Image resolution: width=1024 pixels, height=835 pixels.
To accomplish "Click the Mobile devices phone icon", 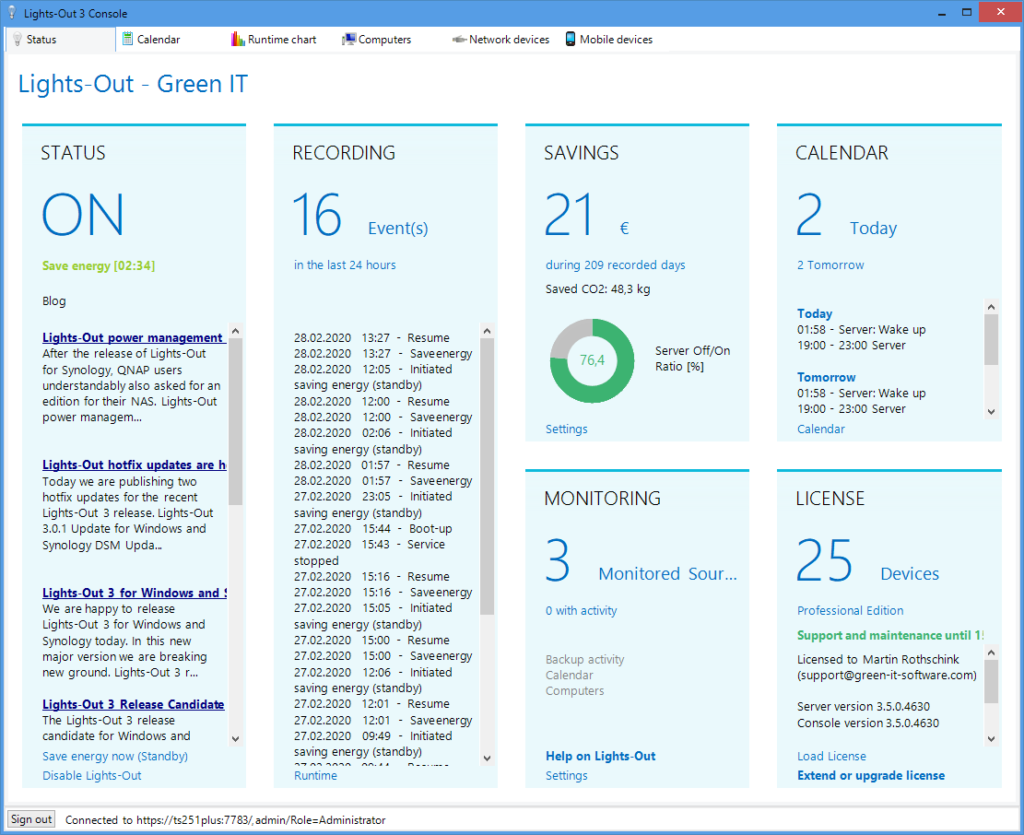I will click(570, 39).
